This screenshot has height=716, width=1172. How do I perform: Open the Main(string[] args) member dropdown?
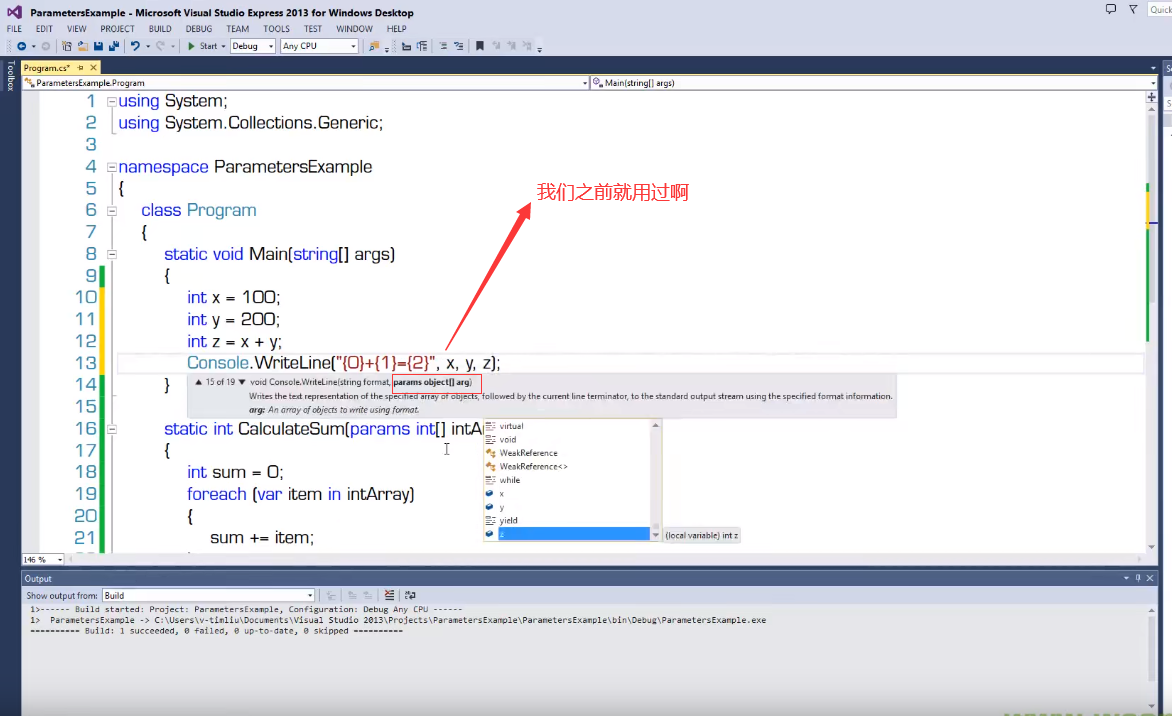pos(874,83)
